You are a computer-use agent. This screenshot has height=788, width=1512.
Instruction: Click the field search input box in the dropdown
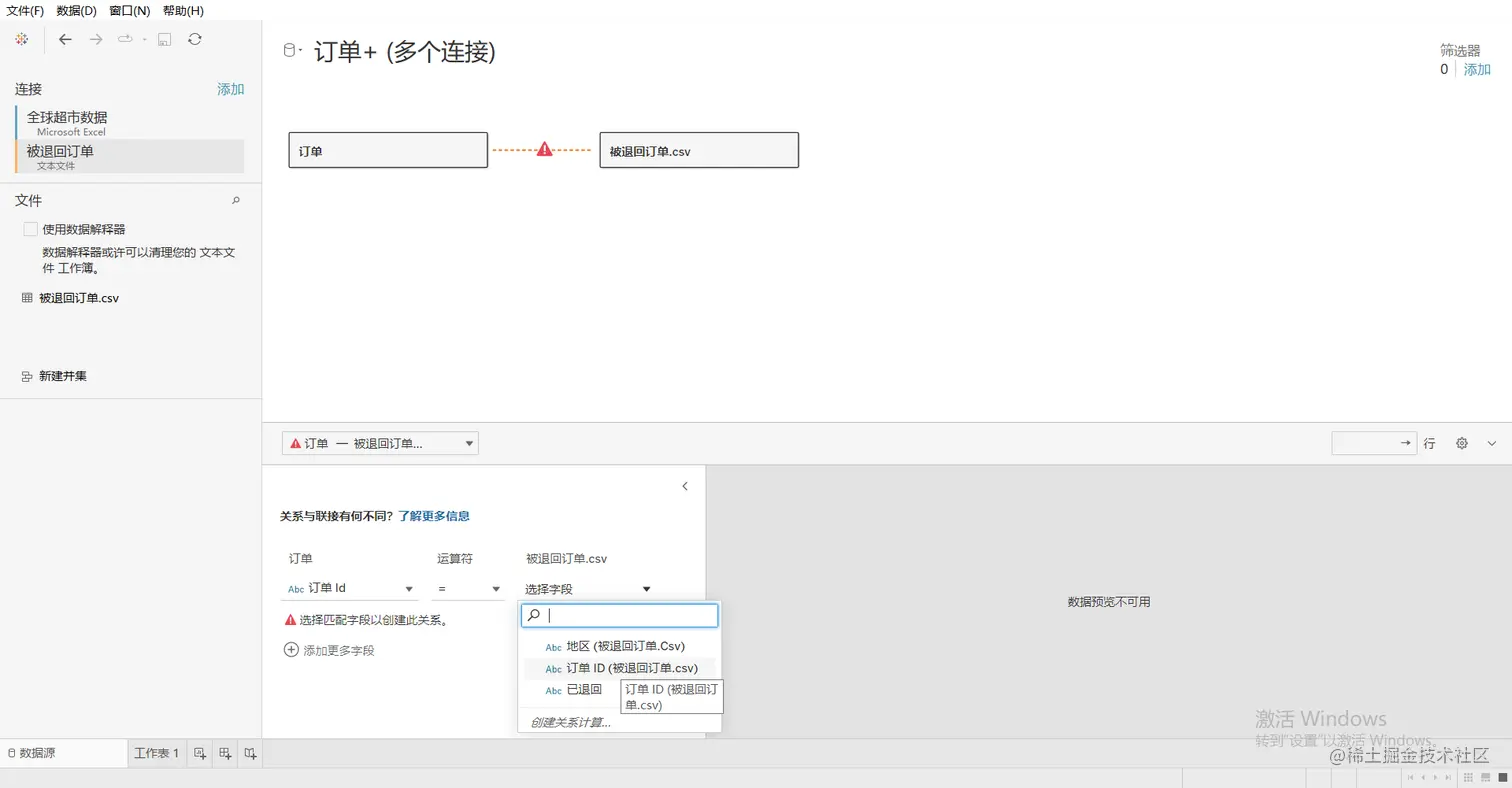620,615
